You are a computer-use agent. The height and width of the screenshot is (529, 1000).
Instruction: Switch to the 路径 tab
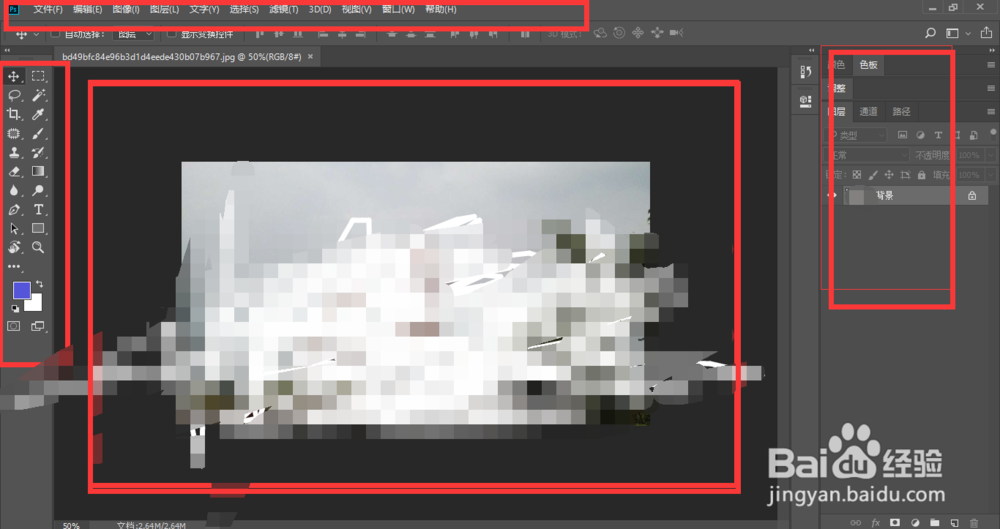click(901, 112)
